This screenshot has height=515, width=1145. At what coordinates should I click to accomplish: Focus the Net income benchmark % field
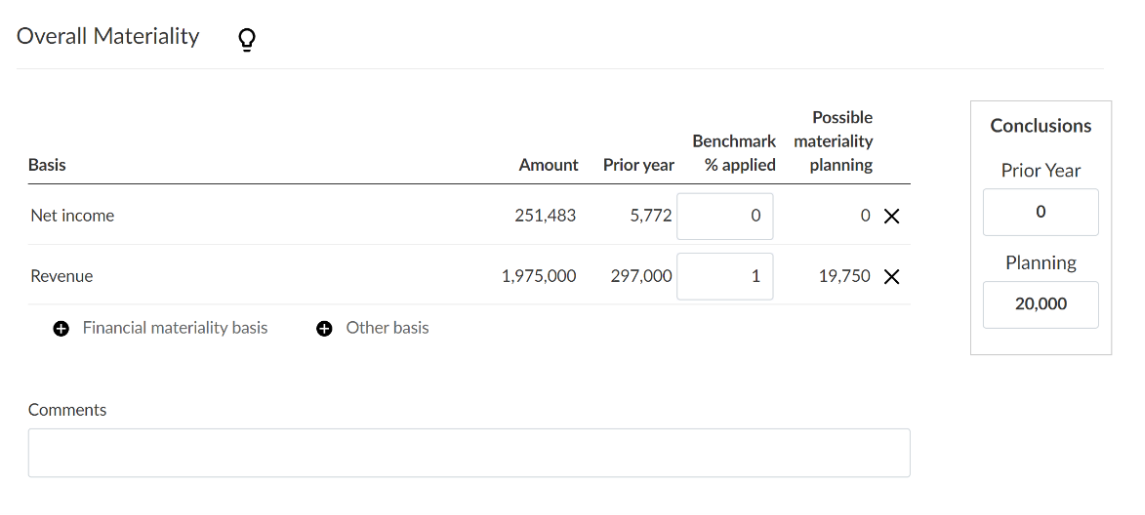[x=725, y=215]
